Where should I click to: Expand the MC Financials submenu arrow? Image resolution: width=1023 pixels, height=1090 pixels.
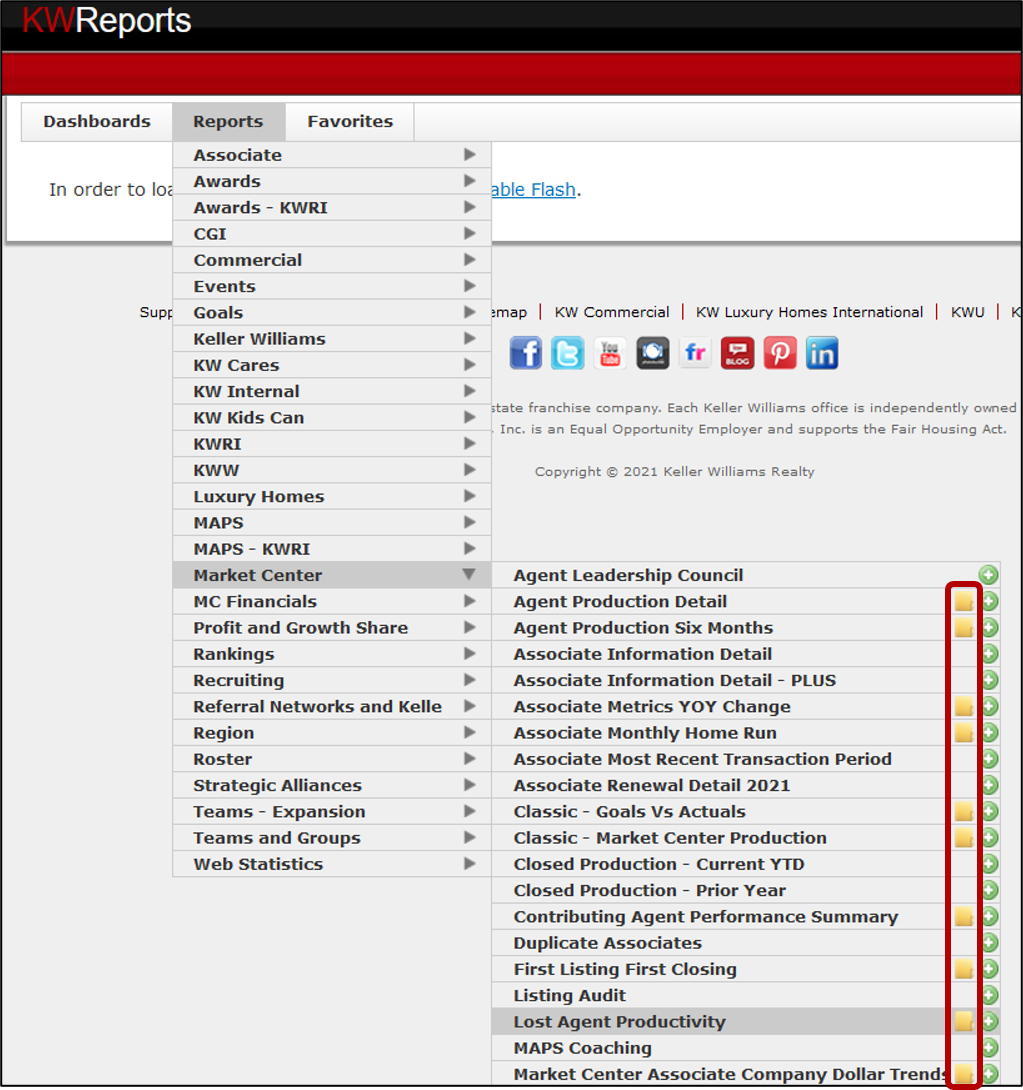click(470, 601)
